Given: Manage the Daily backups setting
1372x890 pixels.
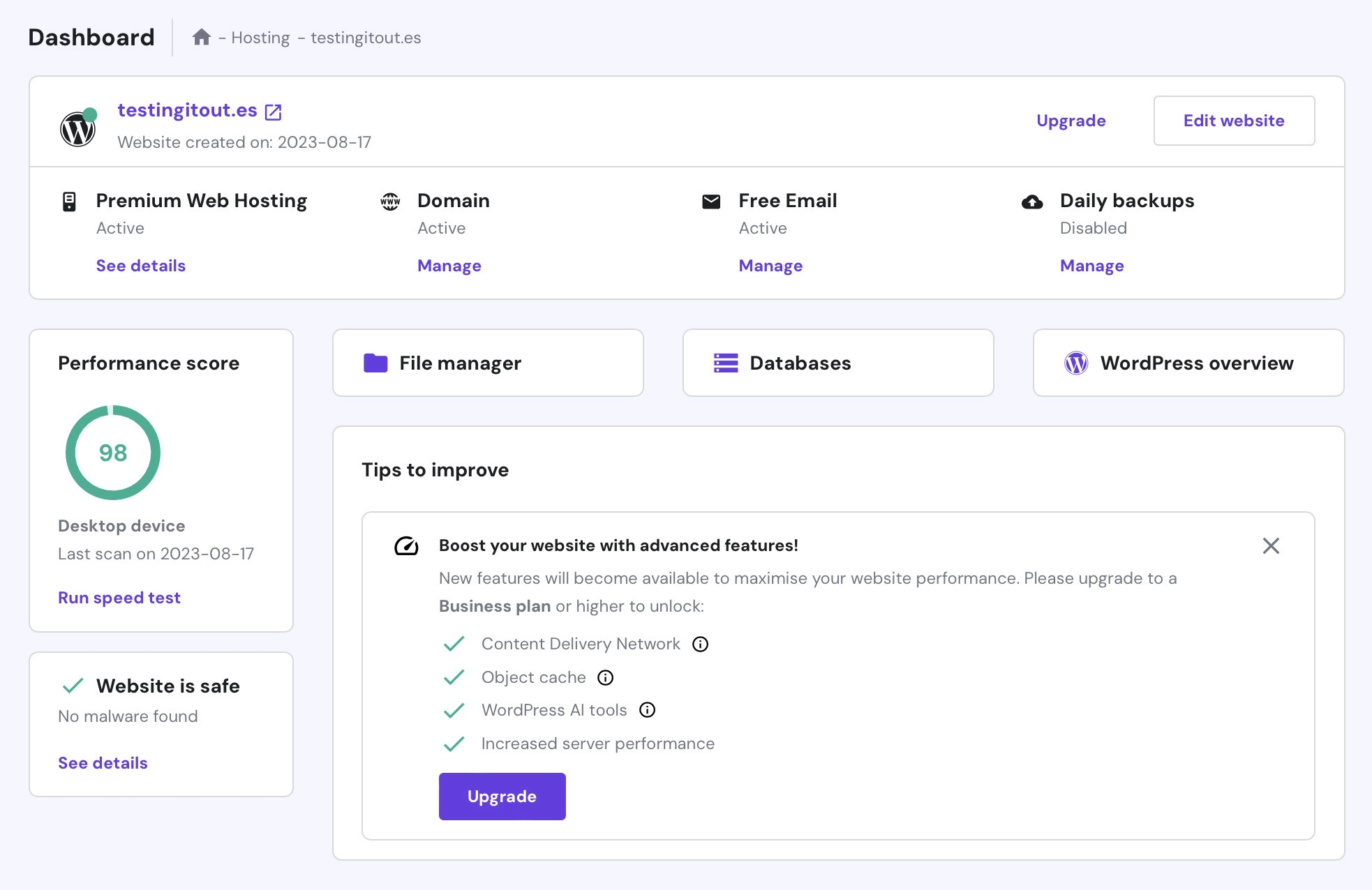Looking at the screenshot, I should pyautogui.click(x=1091, y=266).
